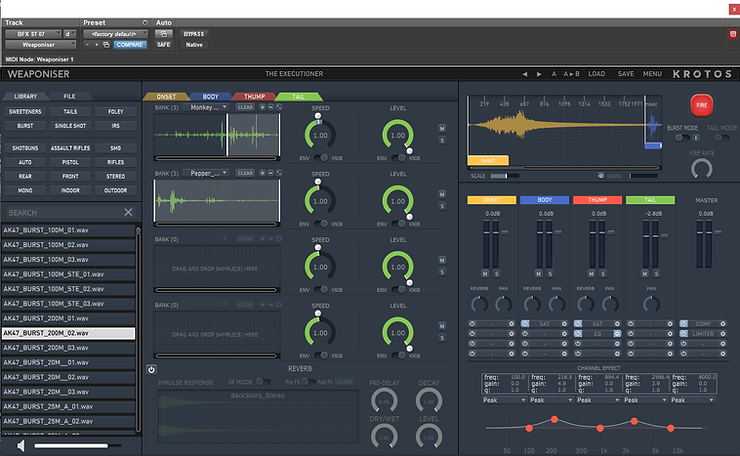Toggle the Burst Mode switch
740x456 pixels.
[x=681, y=138]
